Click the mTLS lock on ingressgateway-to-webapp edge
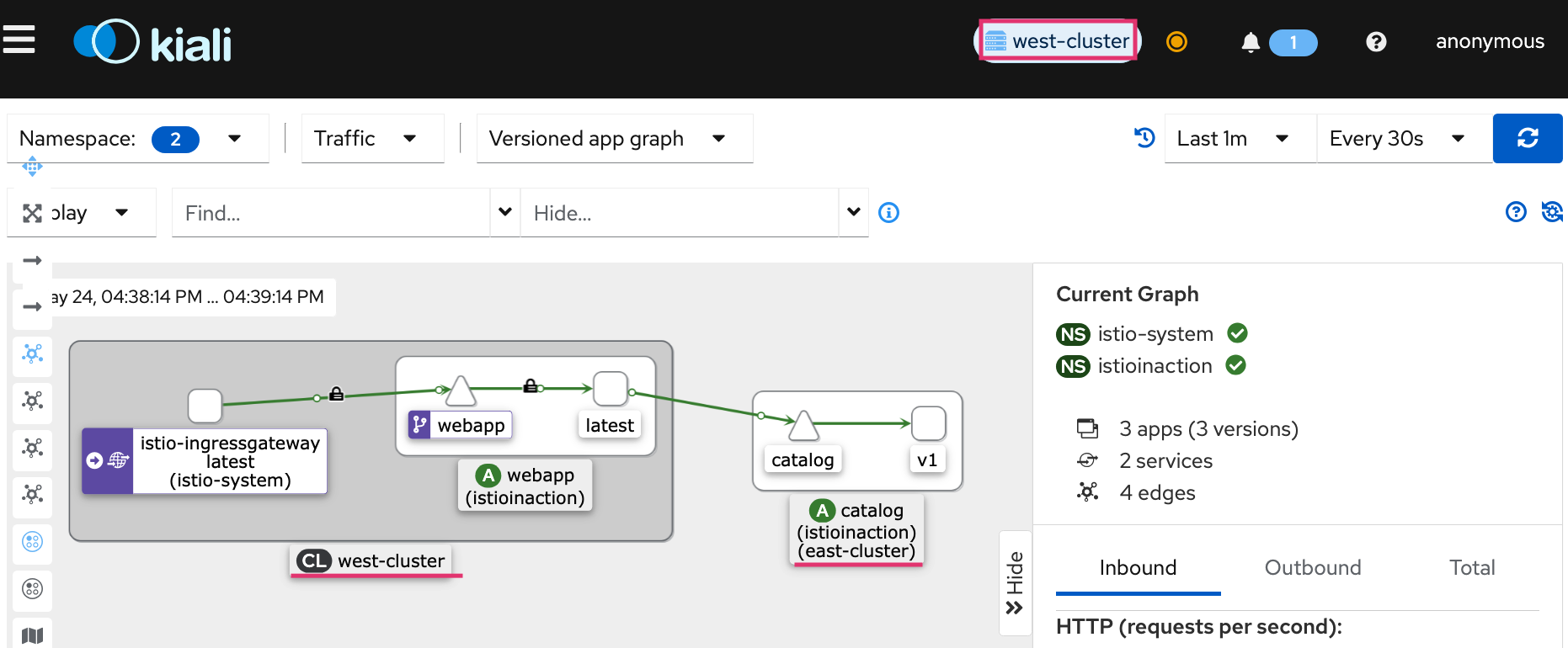The width and height of the screenshot is (1568, 648). pos(336,394)
